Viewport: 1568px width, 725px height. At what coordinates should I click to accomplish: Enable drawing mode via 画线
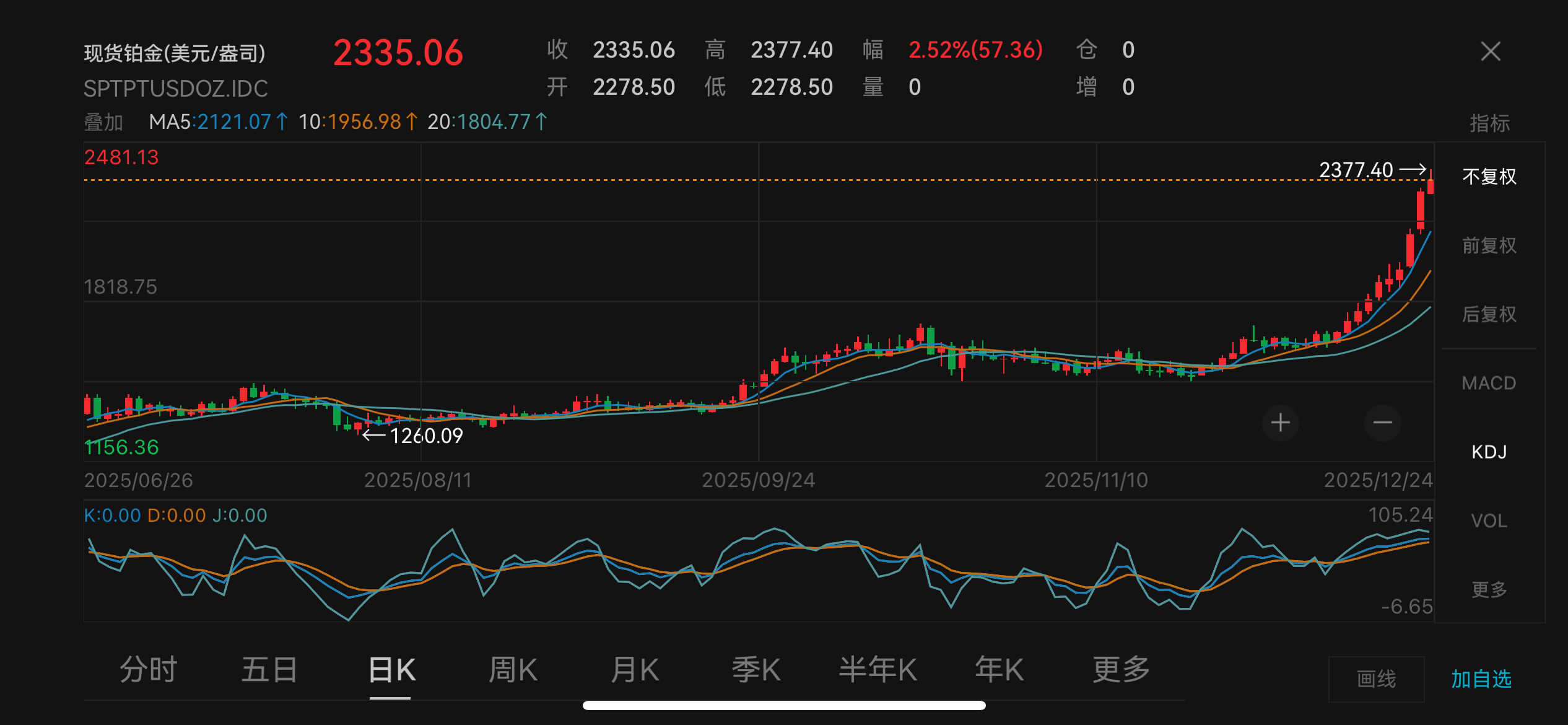click(x=1377, y=679)
